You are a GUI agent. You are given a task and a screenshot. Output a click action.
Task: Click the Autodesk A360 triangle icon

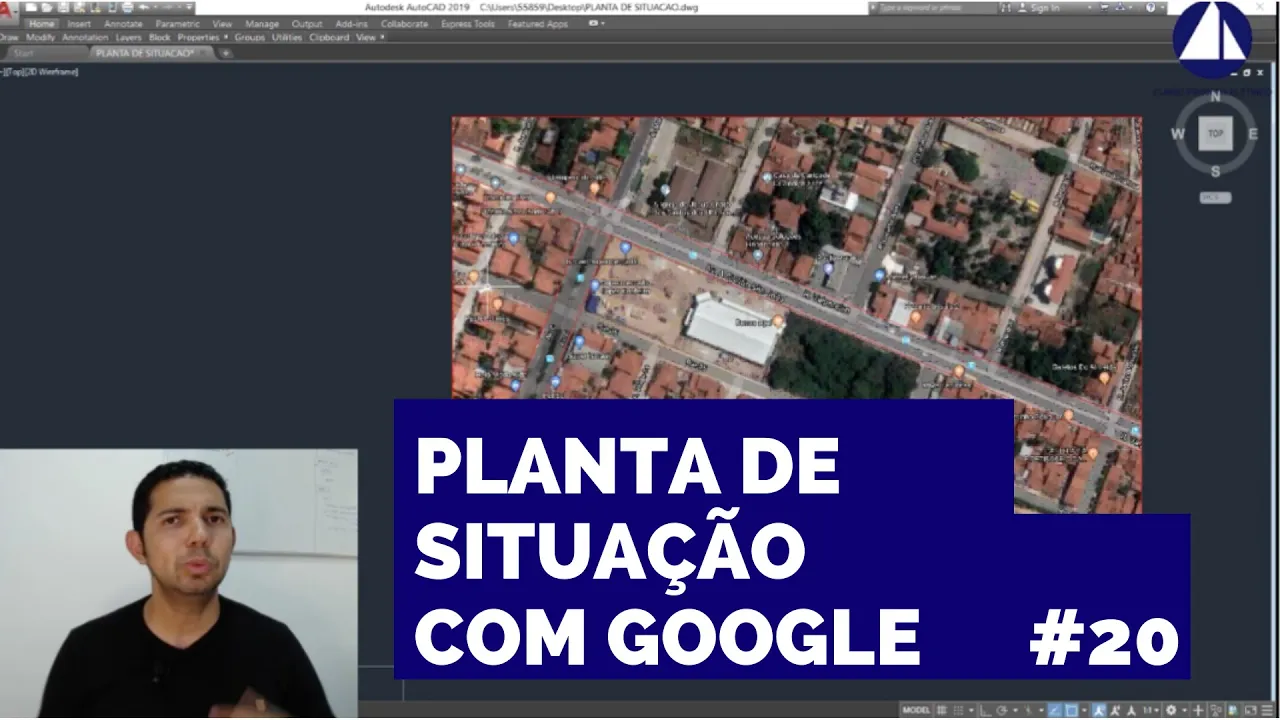click(x=1120, y=8)
